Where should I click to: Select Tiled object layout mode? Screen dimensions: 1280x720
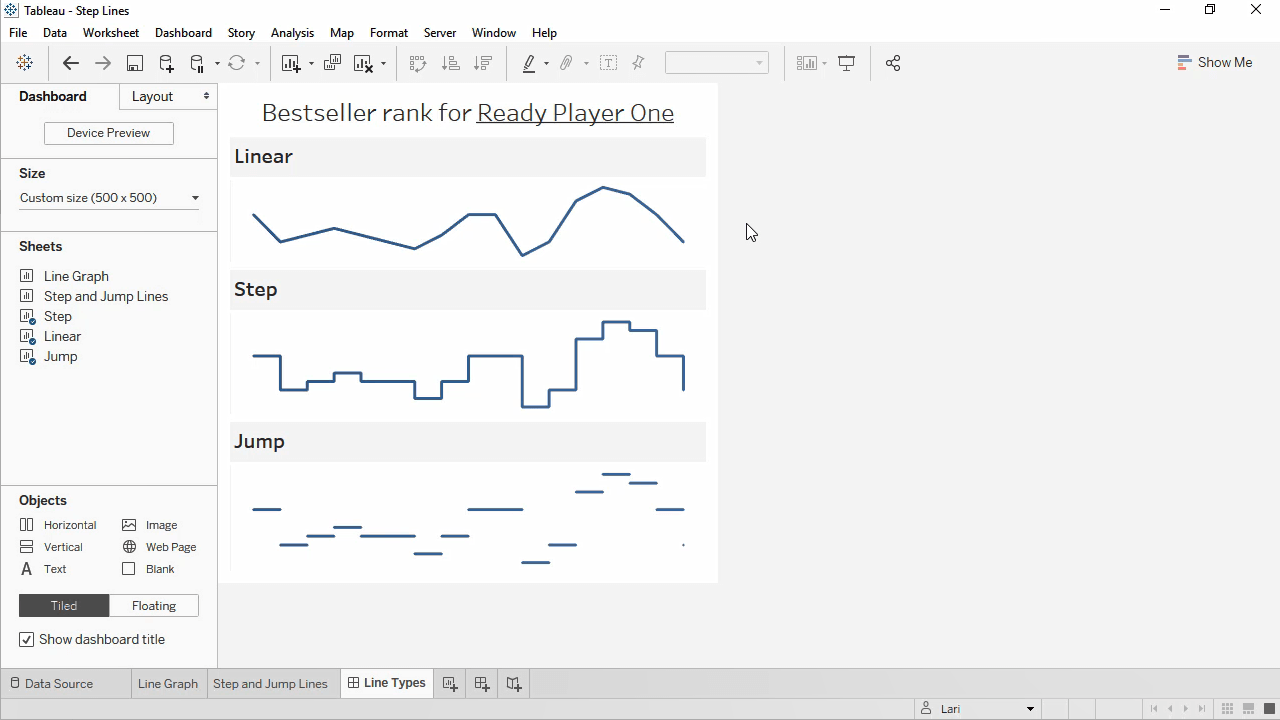pos(64,605)
